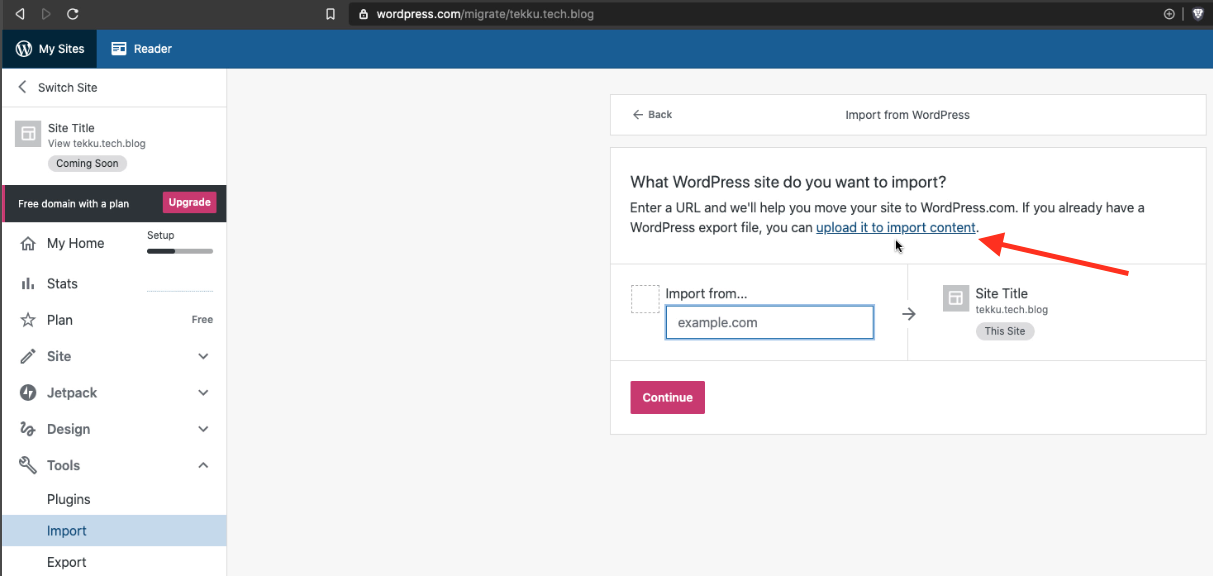Click the upload it to import content link
1213x576 pixels.
[895, 227]
